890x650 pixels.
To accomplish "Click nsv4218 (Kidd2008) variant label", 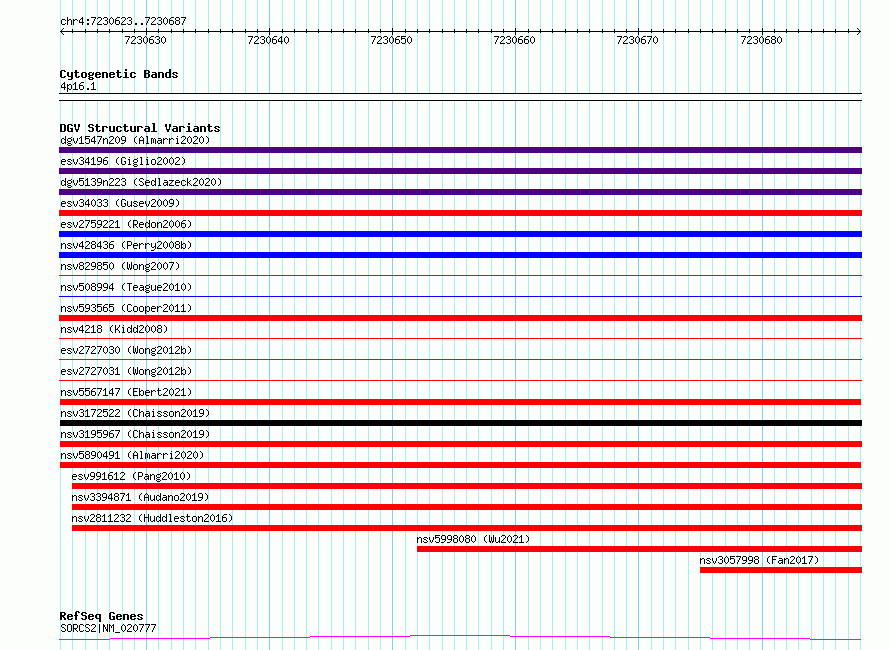I will [114, 329].
